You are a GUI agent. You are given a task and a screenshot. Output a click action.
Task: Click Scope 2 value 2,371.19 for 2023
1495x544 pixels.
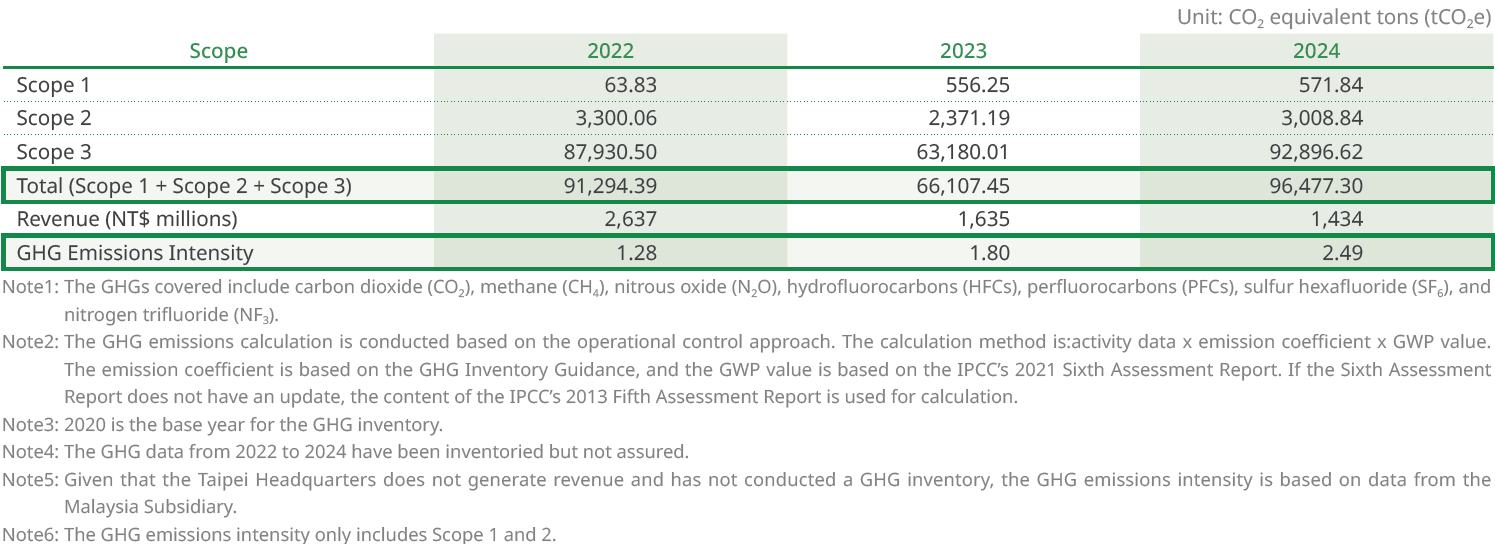(968, 118)
